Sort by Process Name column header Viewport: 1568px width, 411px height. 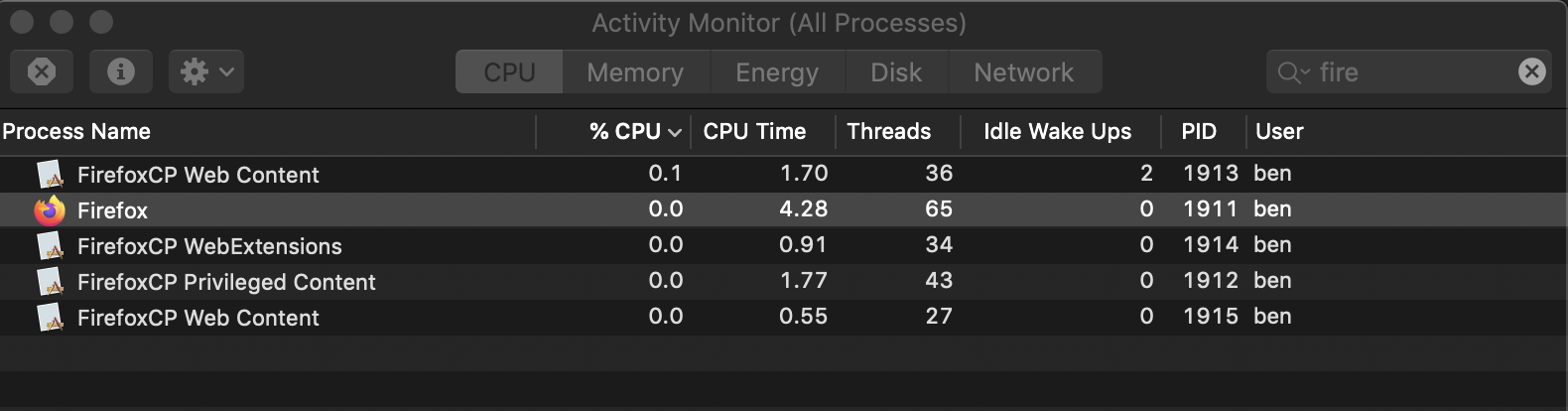(x=77, y=132)
